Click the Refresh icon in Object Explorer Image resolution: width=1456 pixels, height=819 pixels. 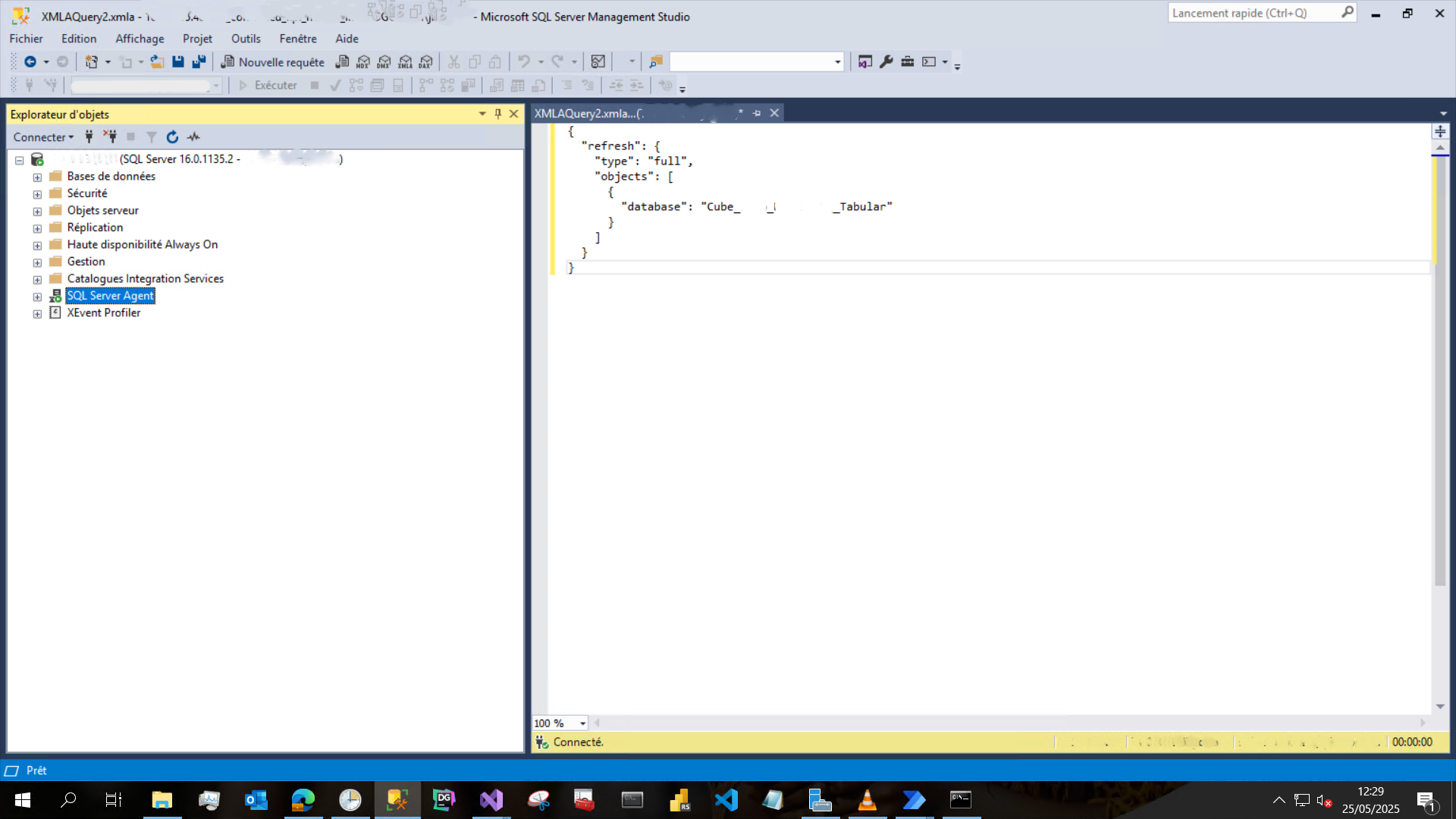[x=173, y=137]
